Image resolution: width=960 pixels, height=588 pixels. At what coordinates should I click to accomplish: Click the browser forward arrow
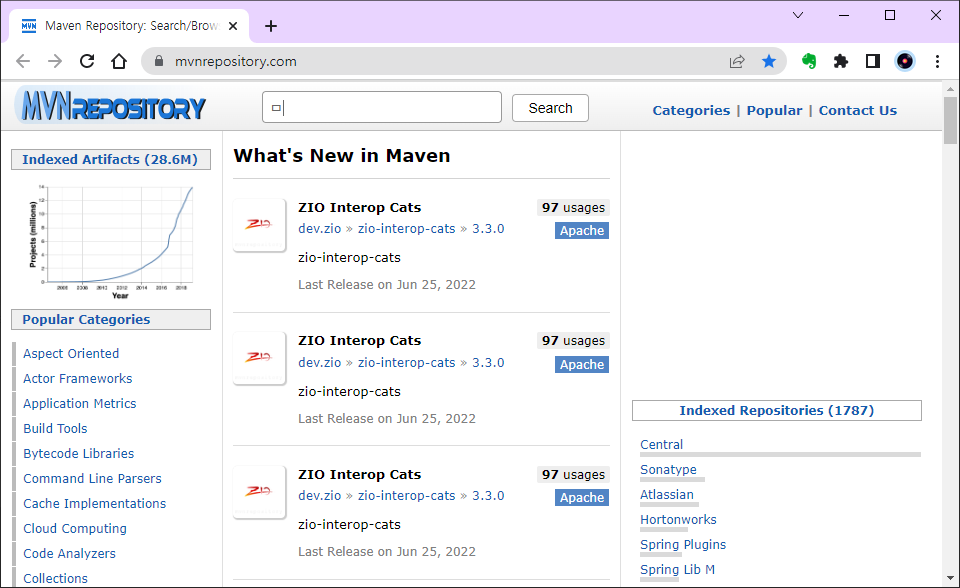[x=55, y=61]
